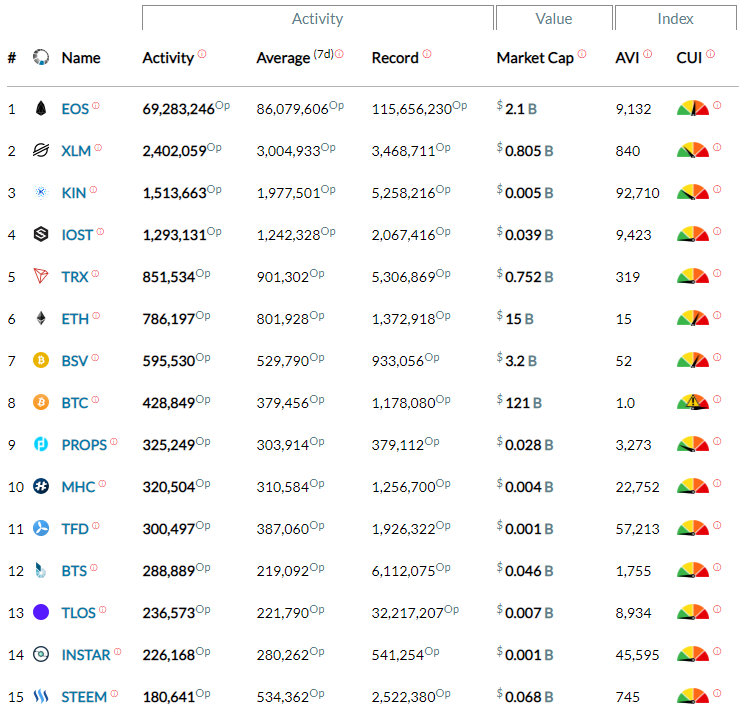Click the TRX Tron logo icon
This screenshot has width=745, height=719.
point(41,277)
